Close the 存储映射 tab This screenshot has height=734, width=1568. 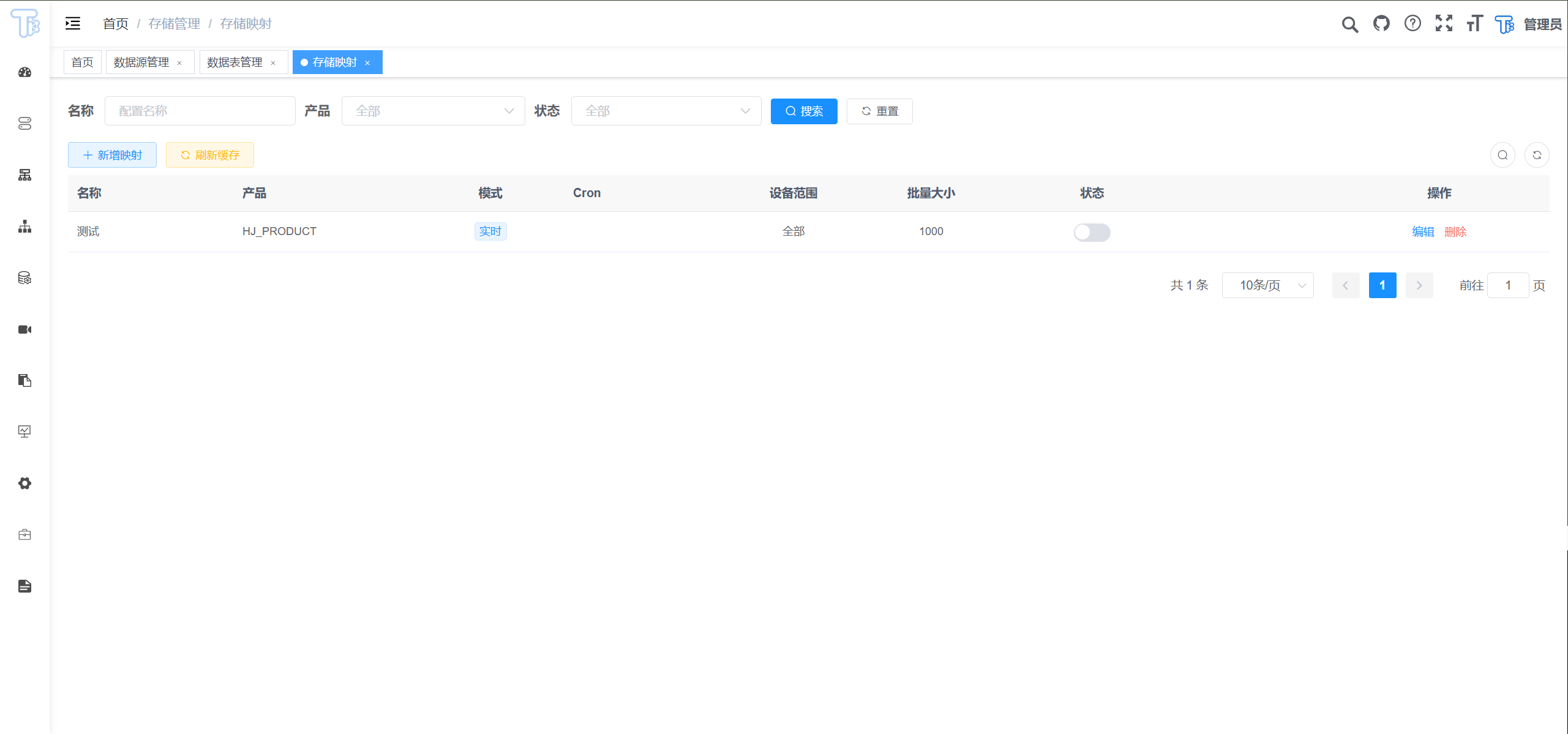(x=367, y=63)
